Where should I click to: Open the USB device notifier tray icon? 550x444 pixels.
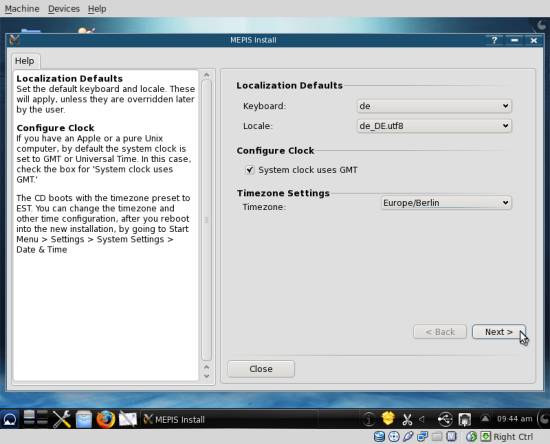(x=445, y=419)
